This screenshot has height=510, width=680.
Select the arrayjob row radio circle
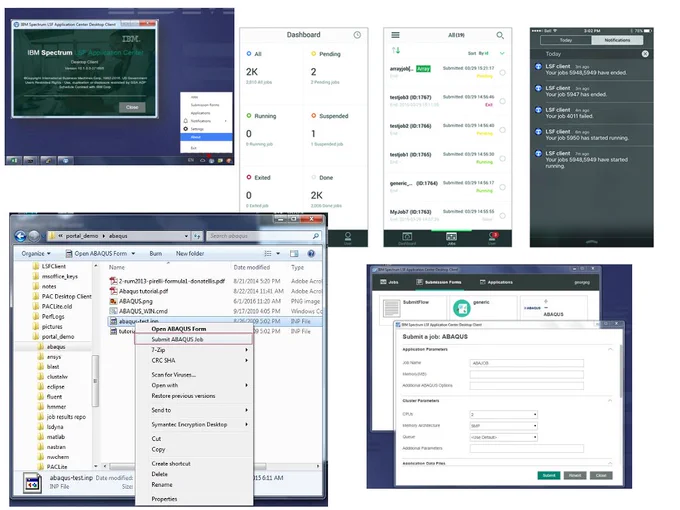(502, 73)
